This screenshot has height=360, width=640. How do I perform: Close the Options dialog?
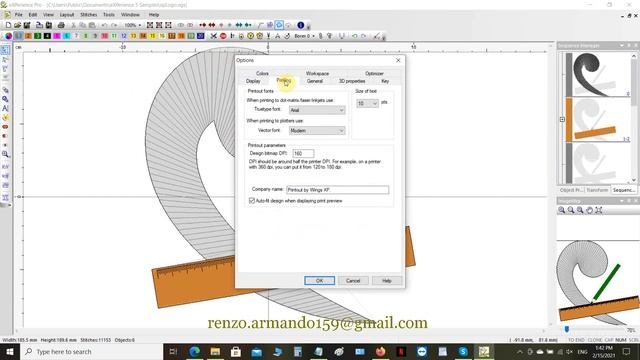click(x=398, y=60)
